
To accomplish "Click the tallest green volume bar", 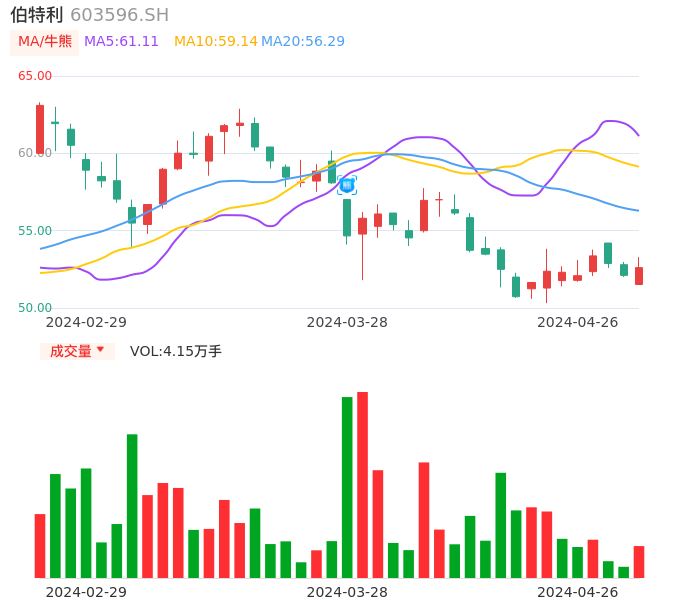I will [x=347, y=487].
